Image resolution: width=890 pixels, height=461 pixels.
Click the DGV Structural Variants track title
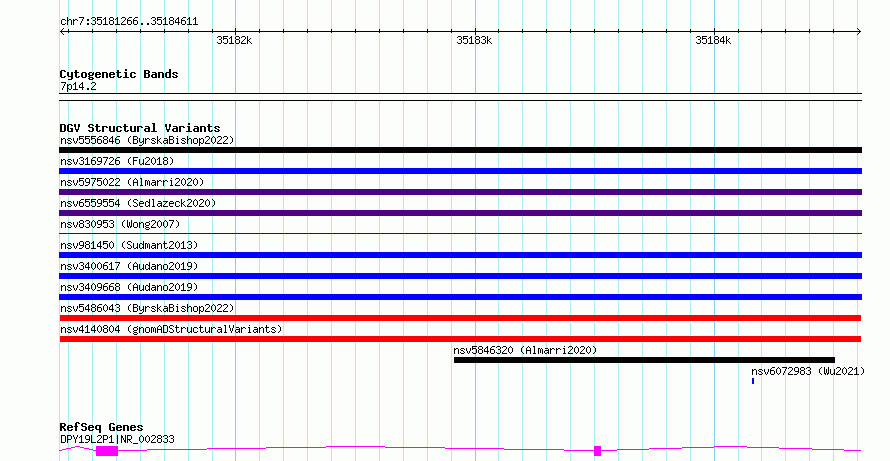[140, 128]
